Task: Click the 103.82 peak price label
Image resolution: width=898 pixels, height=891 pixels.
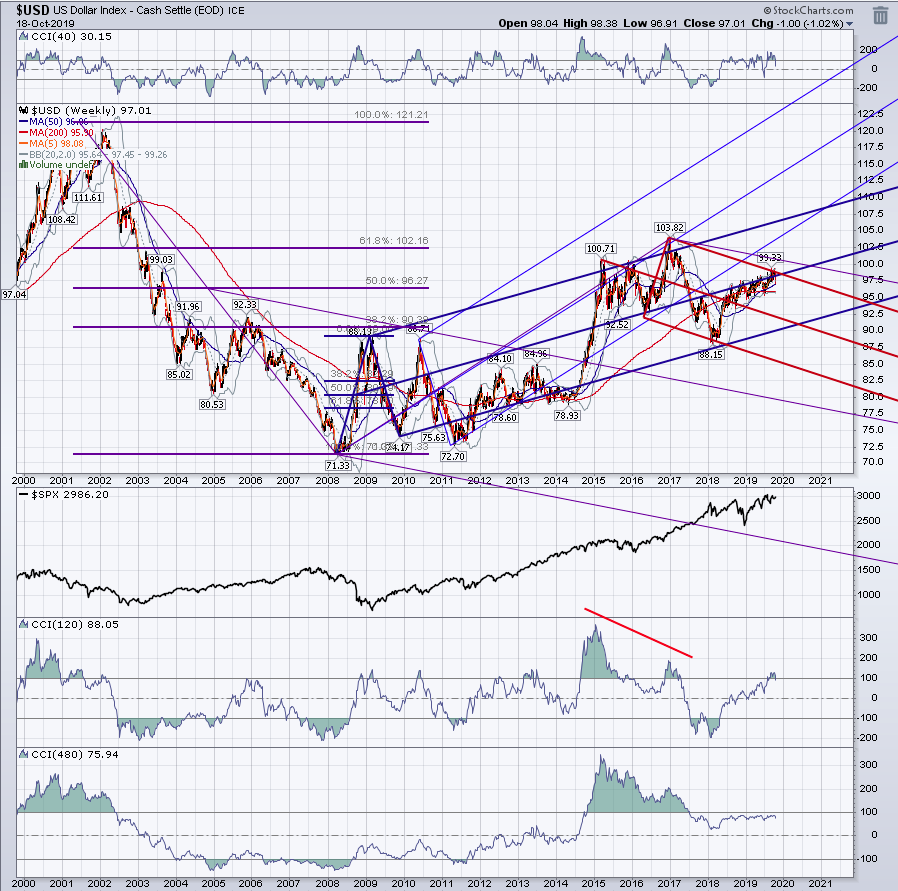Action: pos(669,227)
